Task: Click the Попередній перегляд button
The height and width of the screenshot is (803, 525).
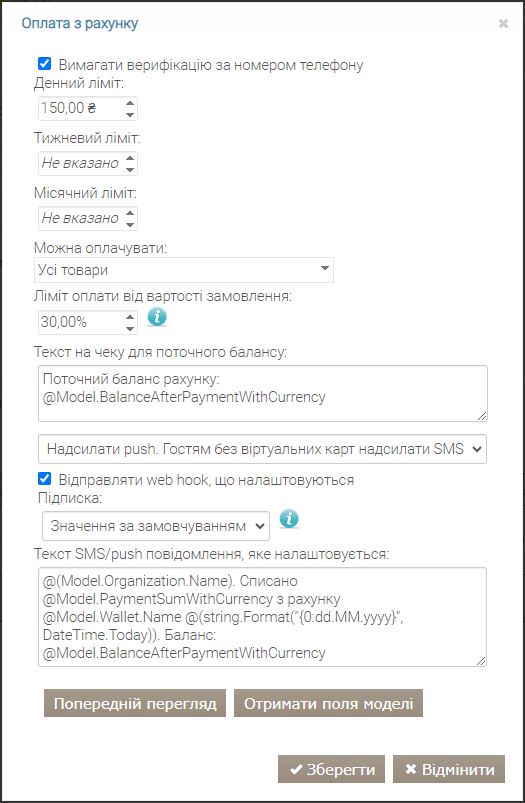Action: click(x=135, y=703)
